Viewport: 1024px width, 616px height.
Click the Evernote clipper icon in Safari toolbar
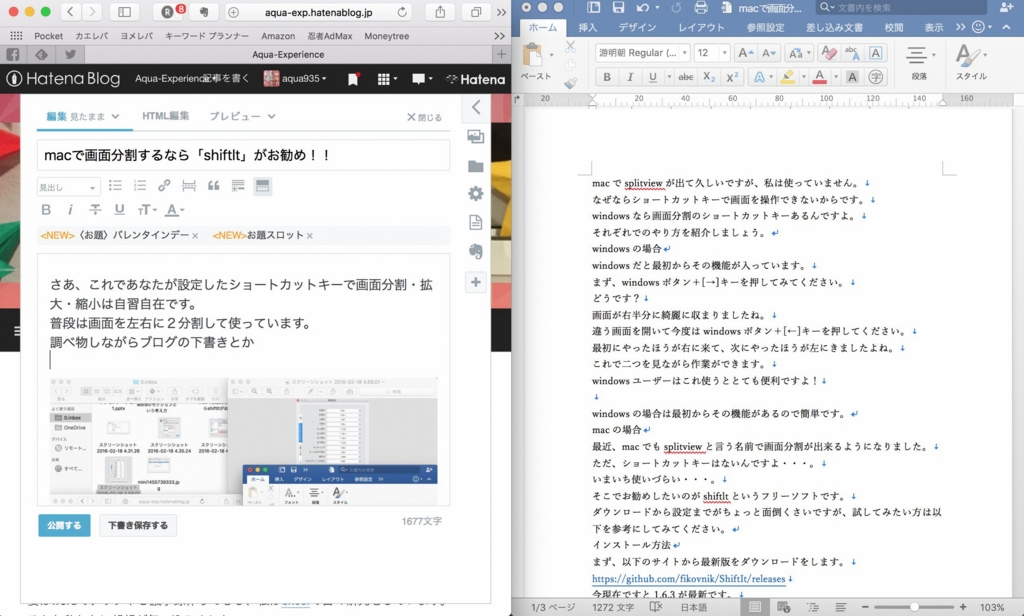coord(204,12)
